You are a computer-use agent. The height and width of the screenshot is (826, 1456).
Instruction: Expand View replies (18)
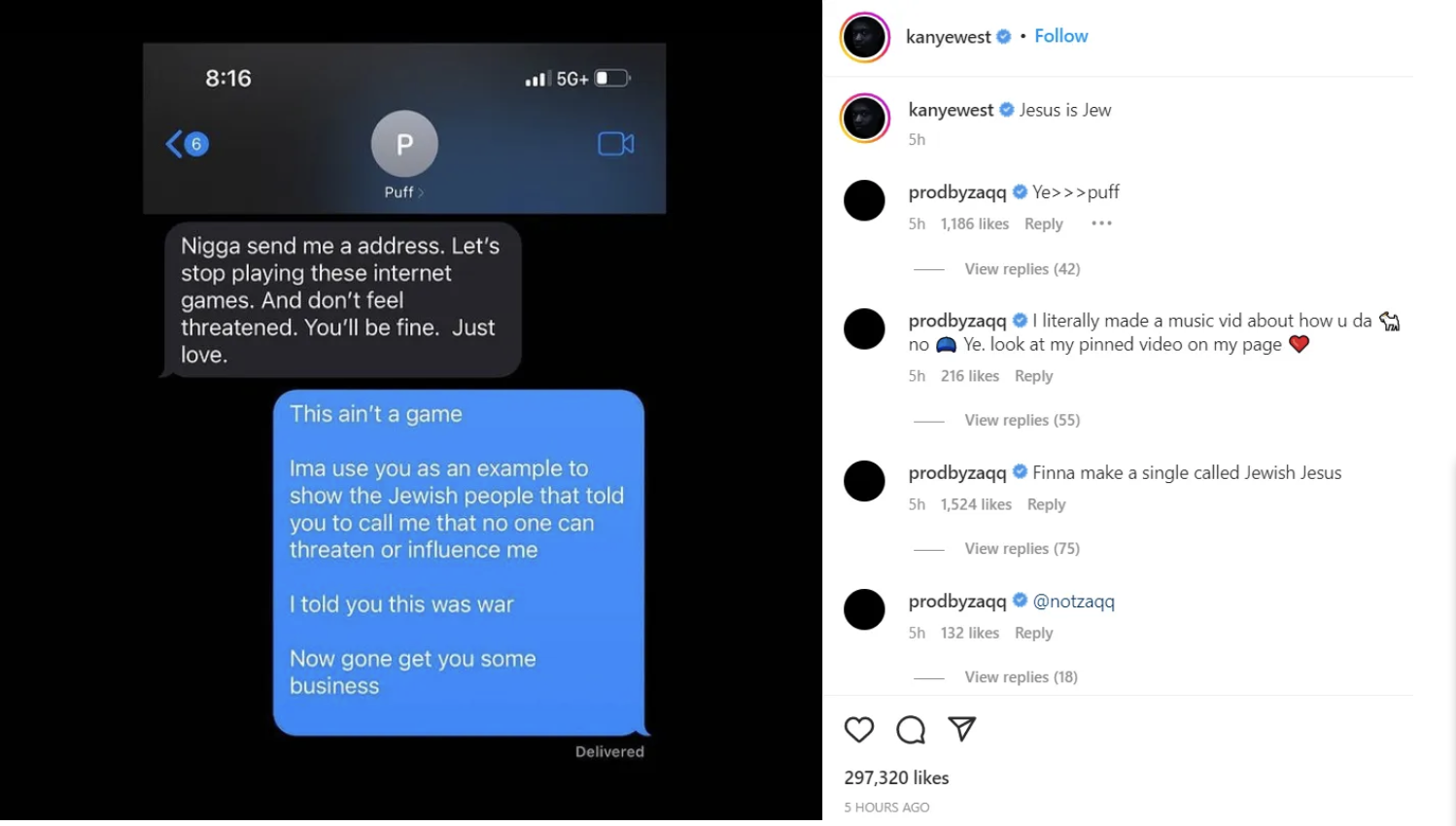[x=1021, y=676]
